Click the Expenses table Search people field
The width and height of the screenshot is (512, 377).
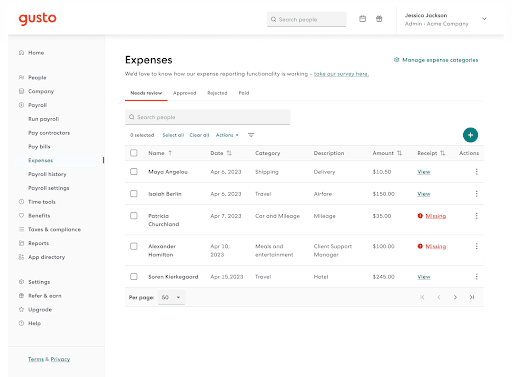point(207,117)
